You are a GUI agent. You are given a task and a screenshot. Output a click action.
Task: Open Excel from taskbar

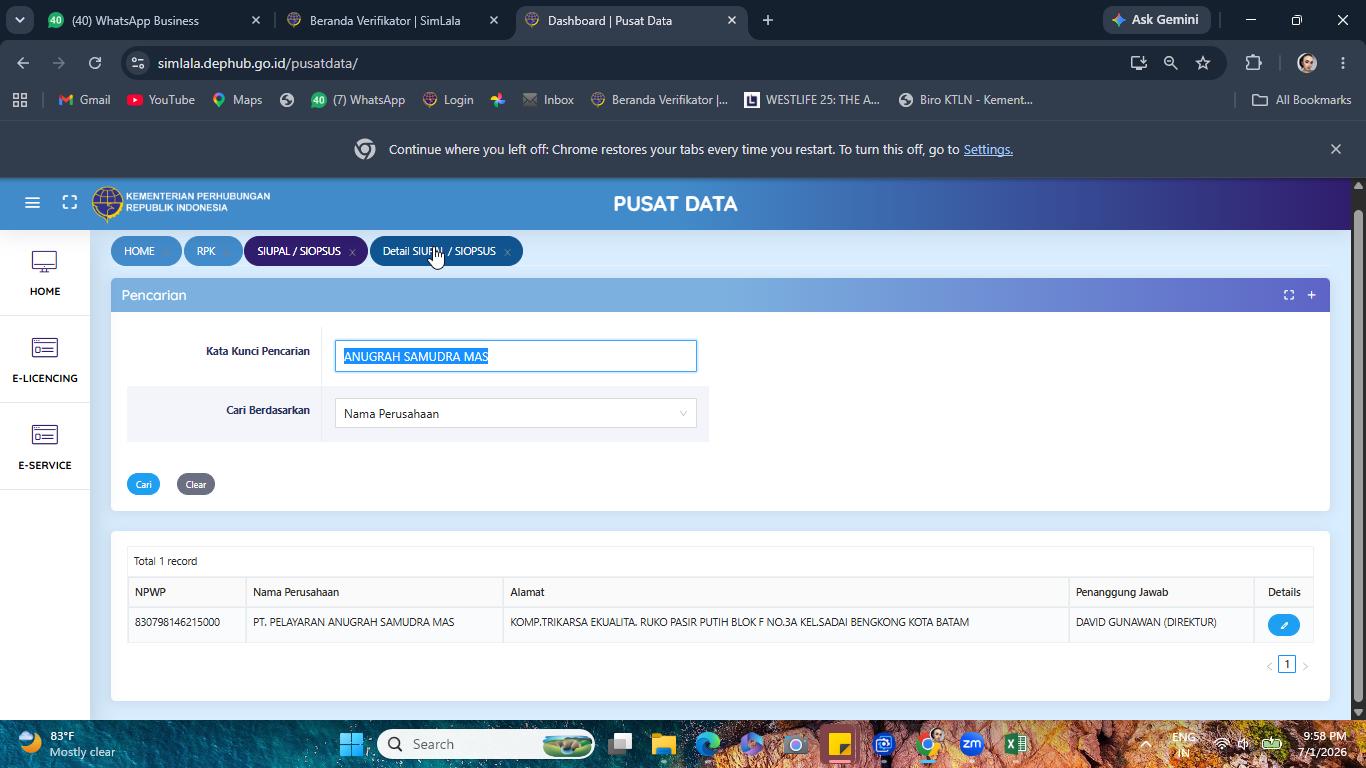pyautogui.click(x=1016, y=744)
